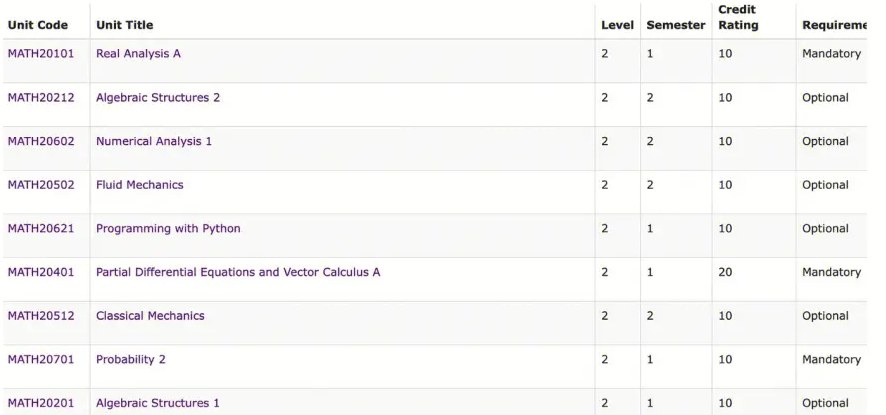Click the MATH20212 unit code
This screenshot has height=415, width=886.
(x=40, y=98)
